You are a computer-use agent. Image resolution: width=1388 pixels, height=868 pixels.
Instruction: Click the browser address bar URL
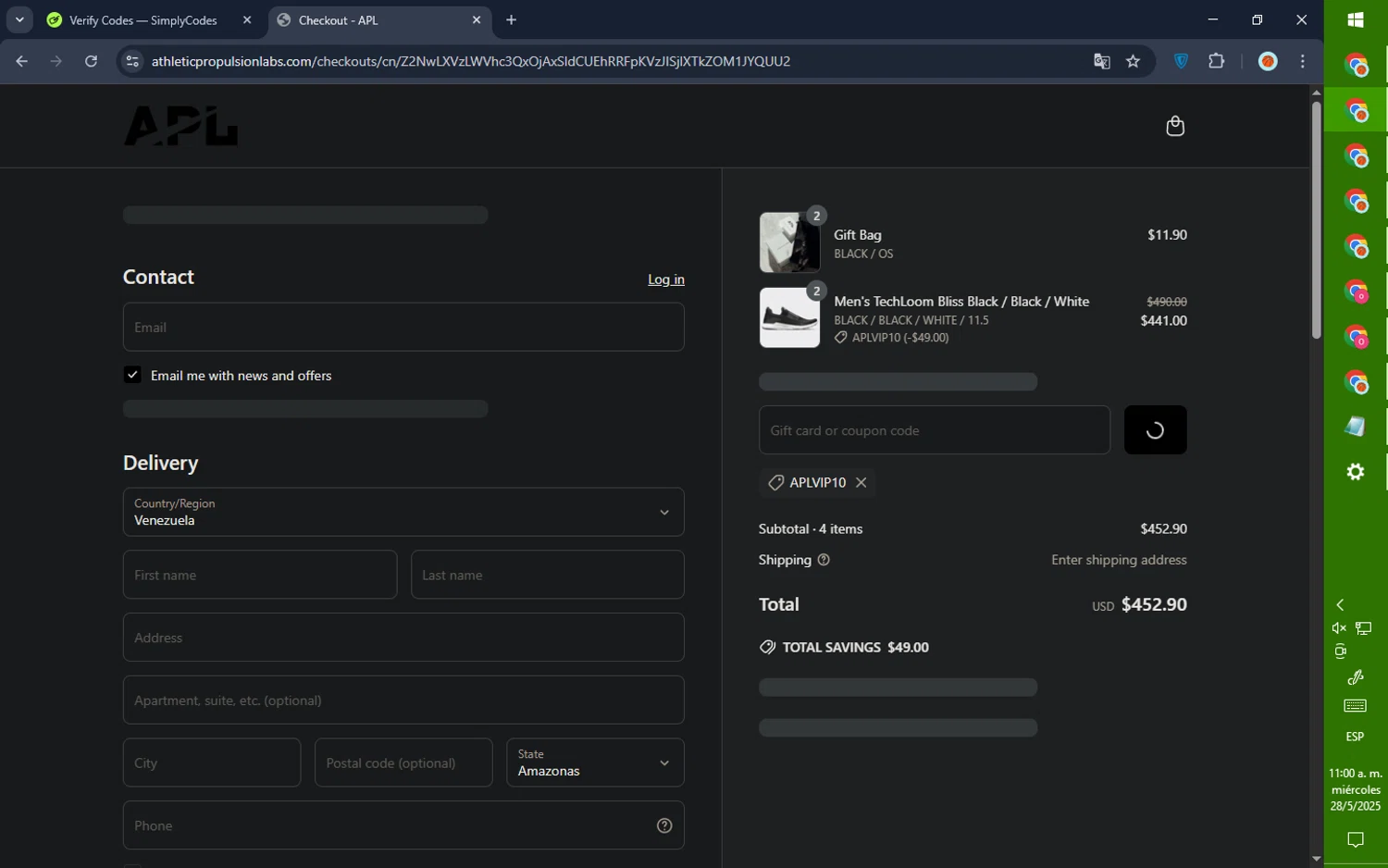[470, 61]
